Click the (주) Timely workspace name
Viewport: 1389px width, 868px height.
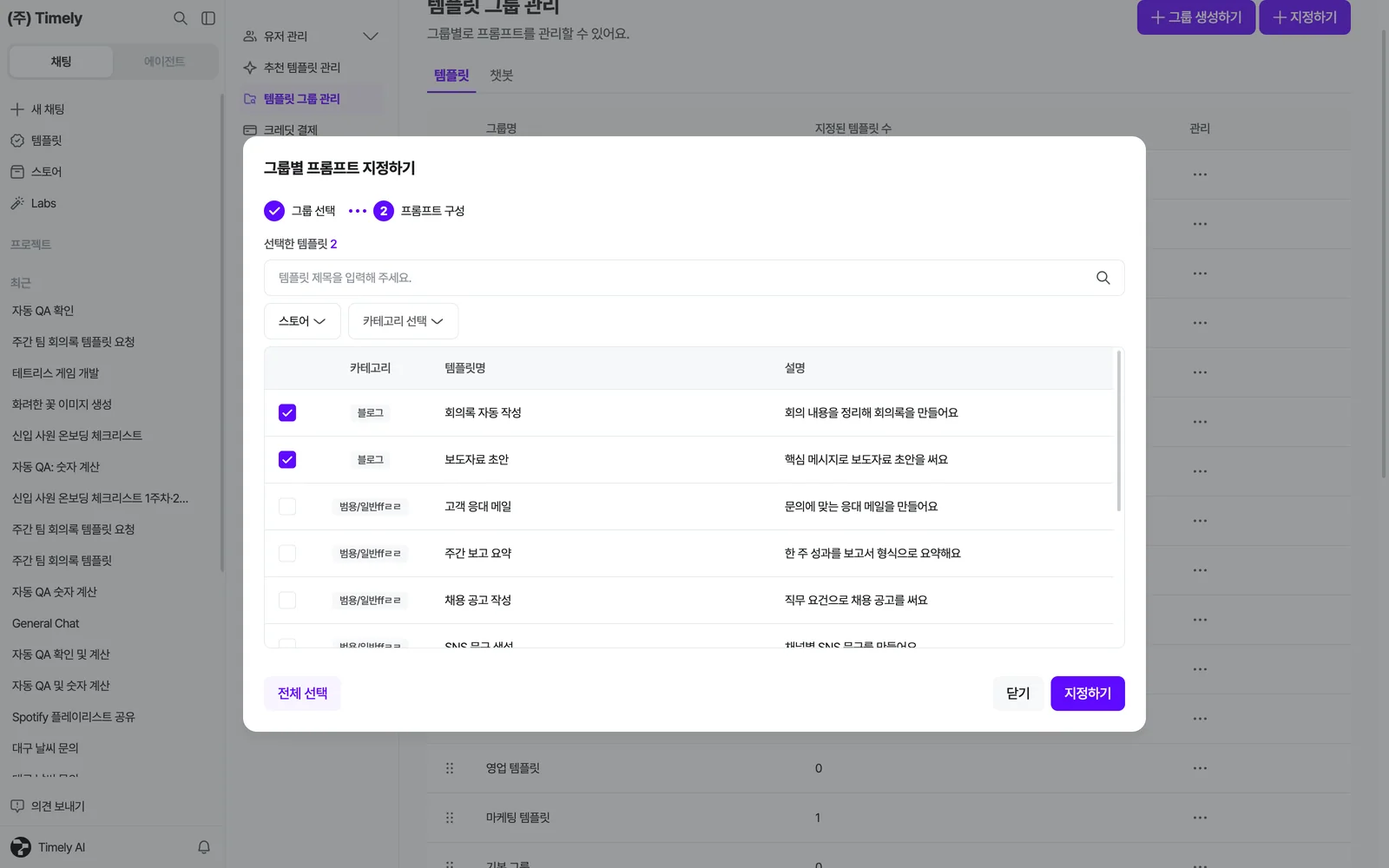pyautogui.click(x=45, y=18)
